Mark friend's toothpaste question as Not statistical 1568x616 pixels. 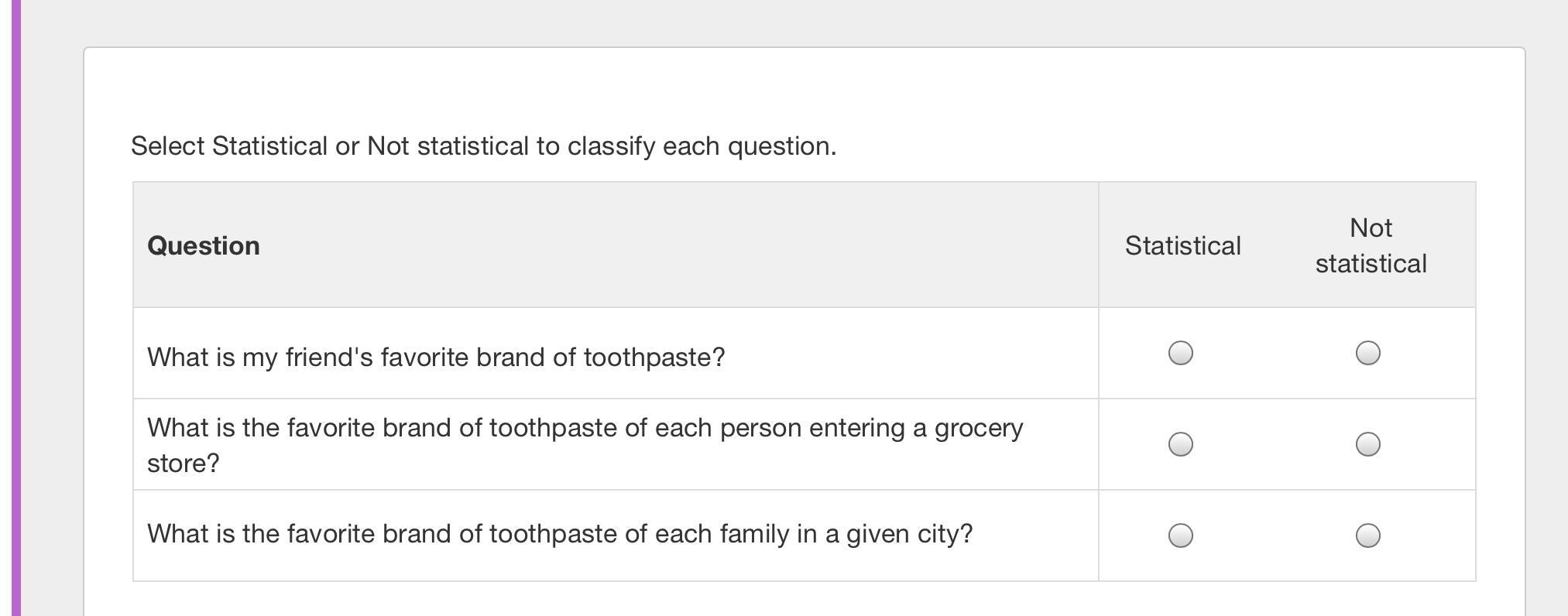click(1368, 353)
